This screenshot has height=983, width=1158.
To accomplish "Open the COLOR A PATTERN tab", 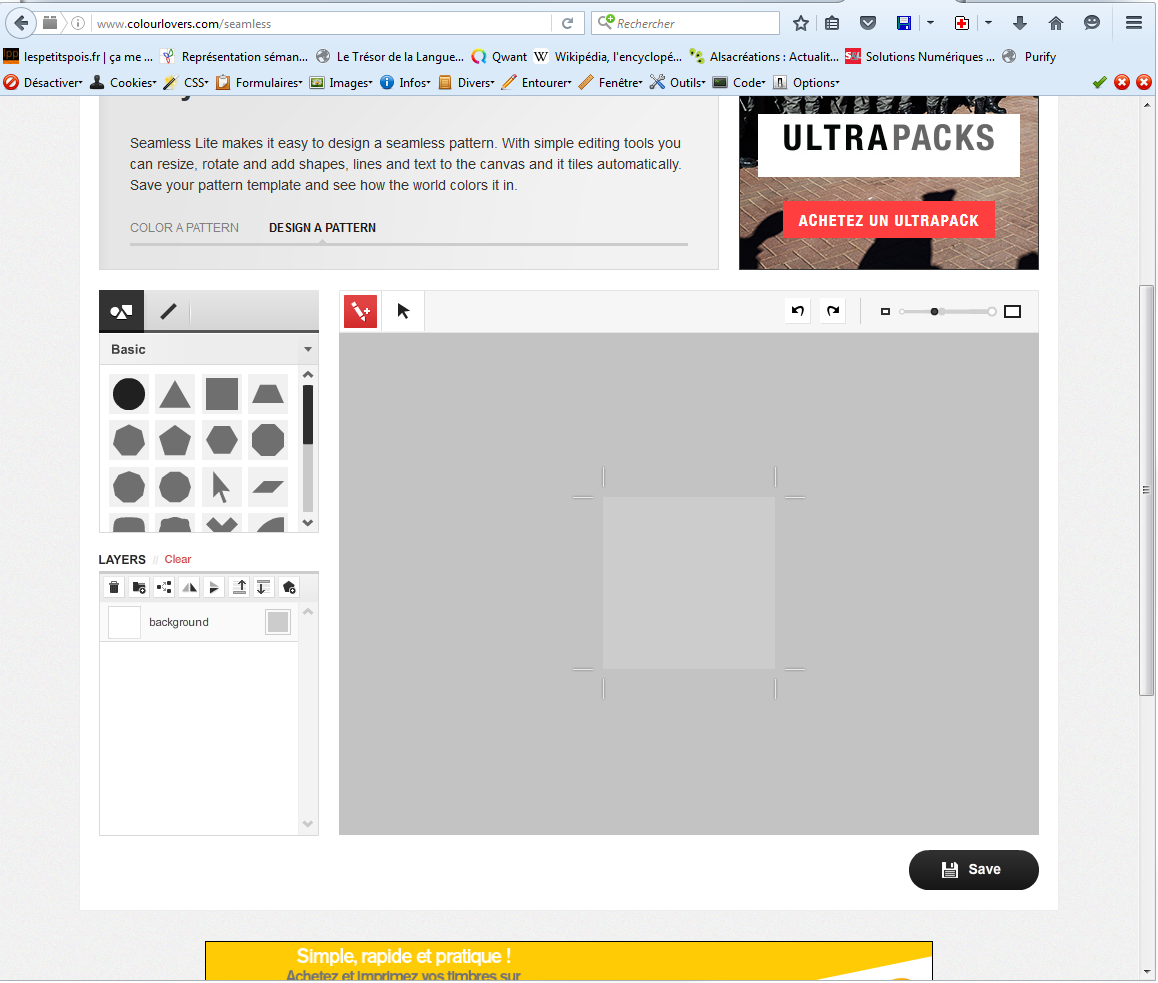I will (184, 228).
